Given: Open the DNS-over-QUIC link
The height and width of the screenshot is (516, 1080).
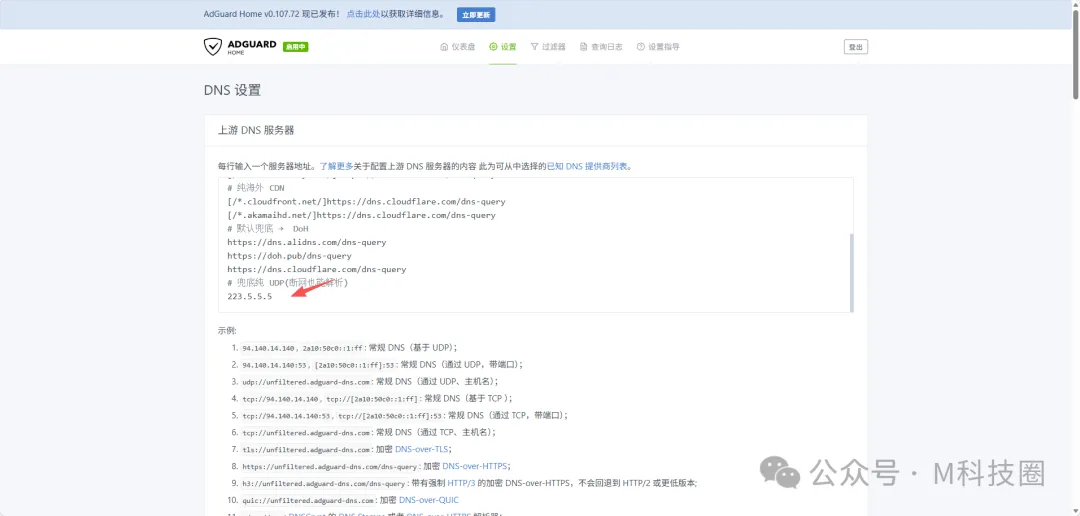Looking at the screenshot, I should pyautogui.click(x=428, y=500).
